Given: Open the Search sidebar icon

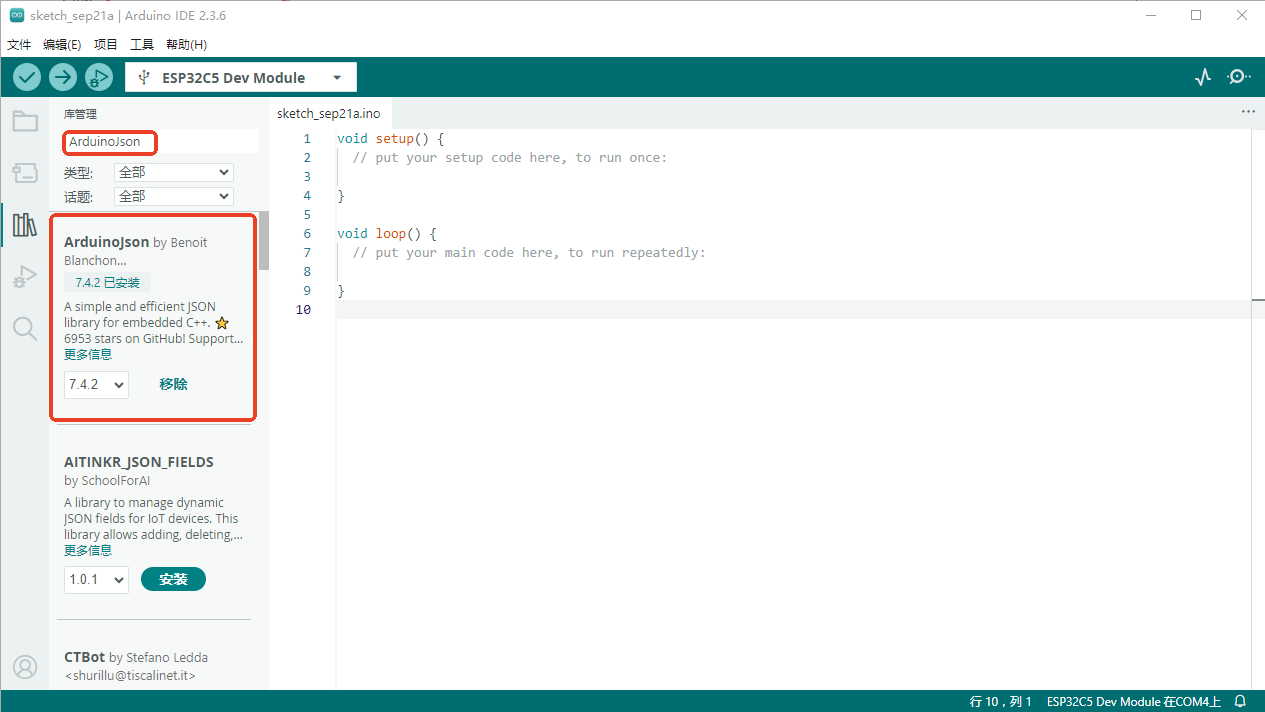Looking at the screenshot, I should pos(25,328).
